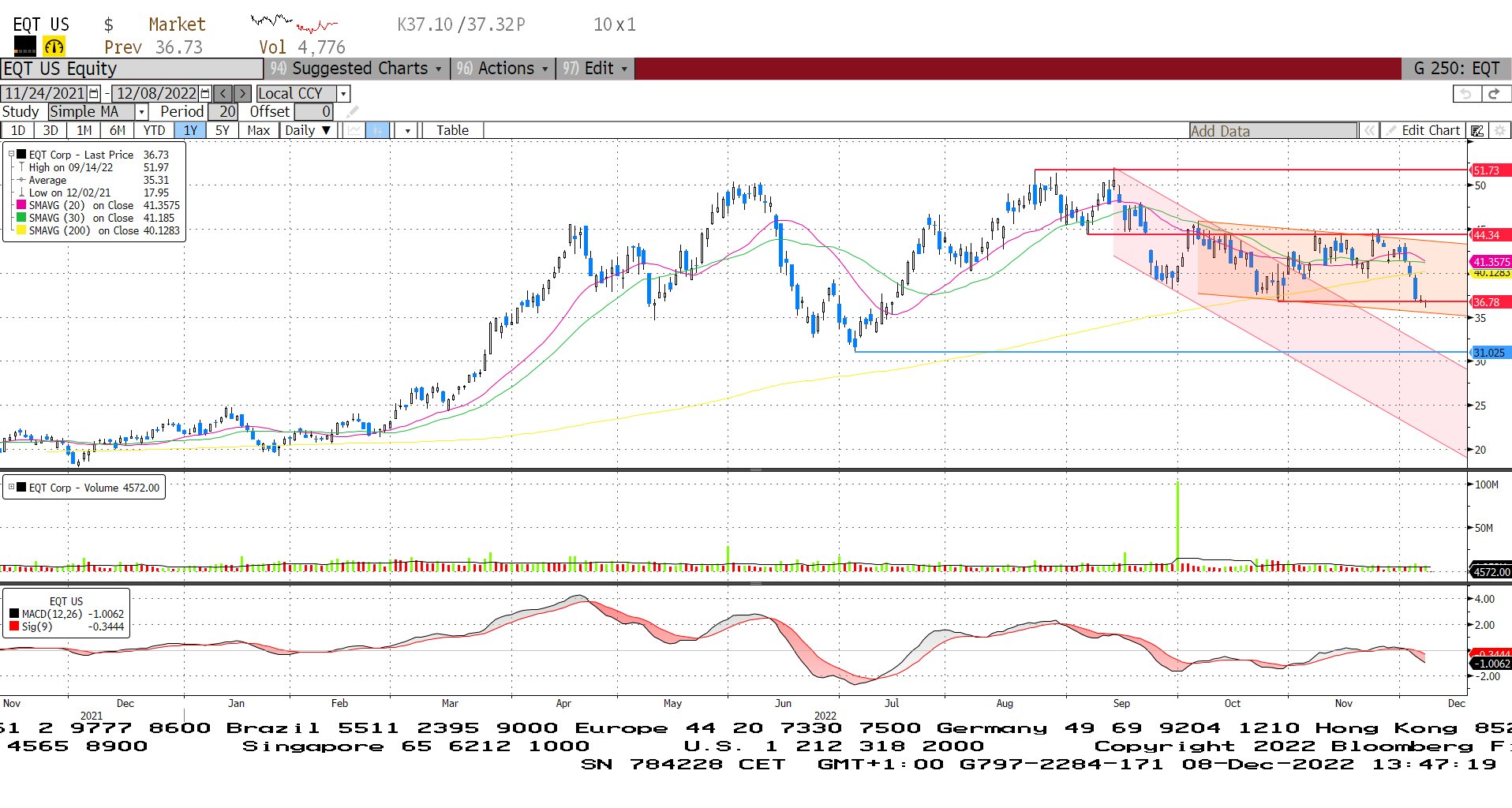
Task: Select the 6M range tab
Action: tap(118, 130)
